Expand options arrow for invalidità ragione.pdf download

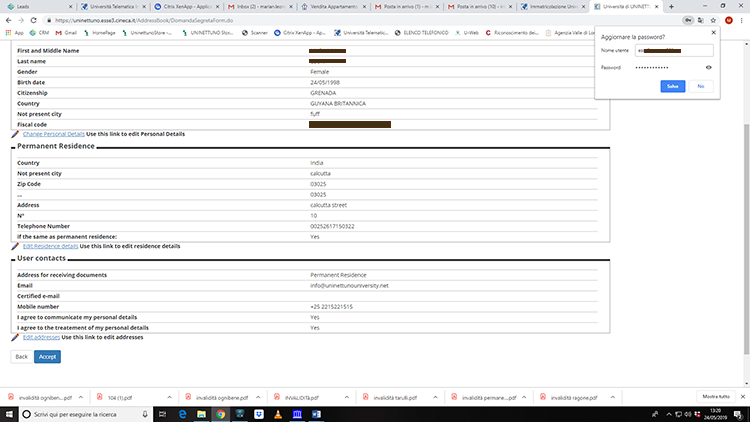pyautogui.click(x=612, y=397)
